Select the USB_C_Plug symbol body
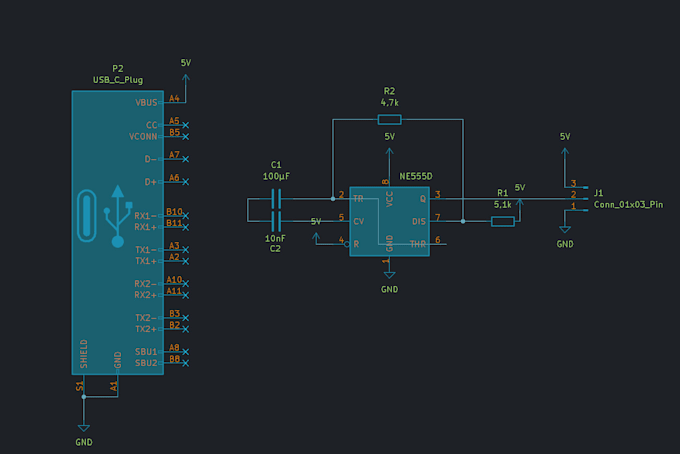This screenshot has width=680, height=454. click(118, 232)
